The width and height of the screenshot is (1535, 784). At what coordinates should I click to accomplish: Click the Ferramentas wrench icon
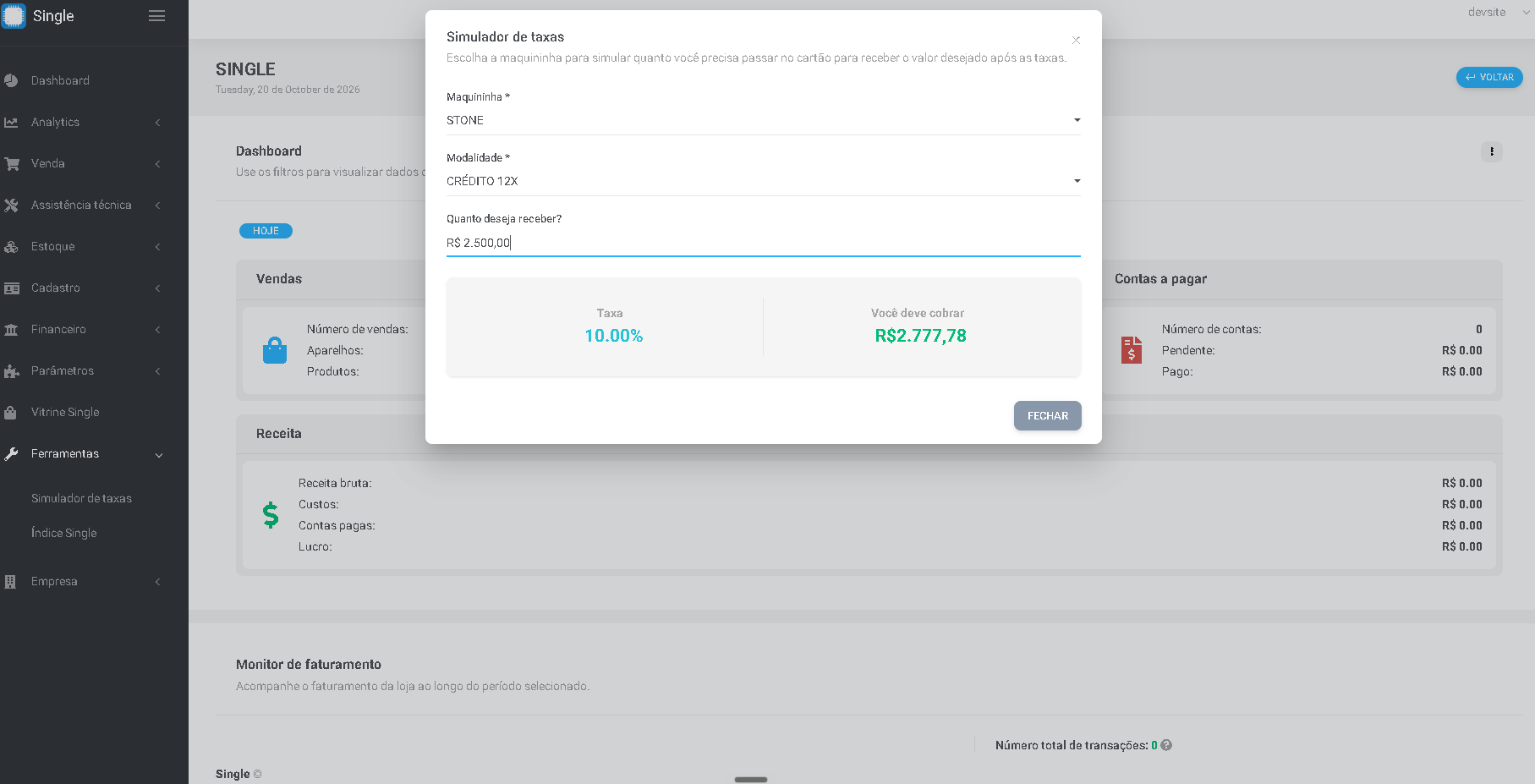pyautogui.click(x=11, y=453)
